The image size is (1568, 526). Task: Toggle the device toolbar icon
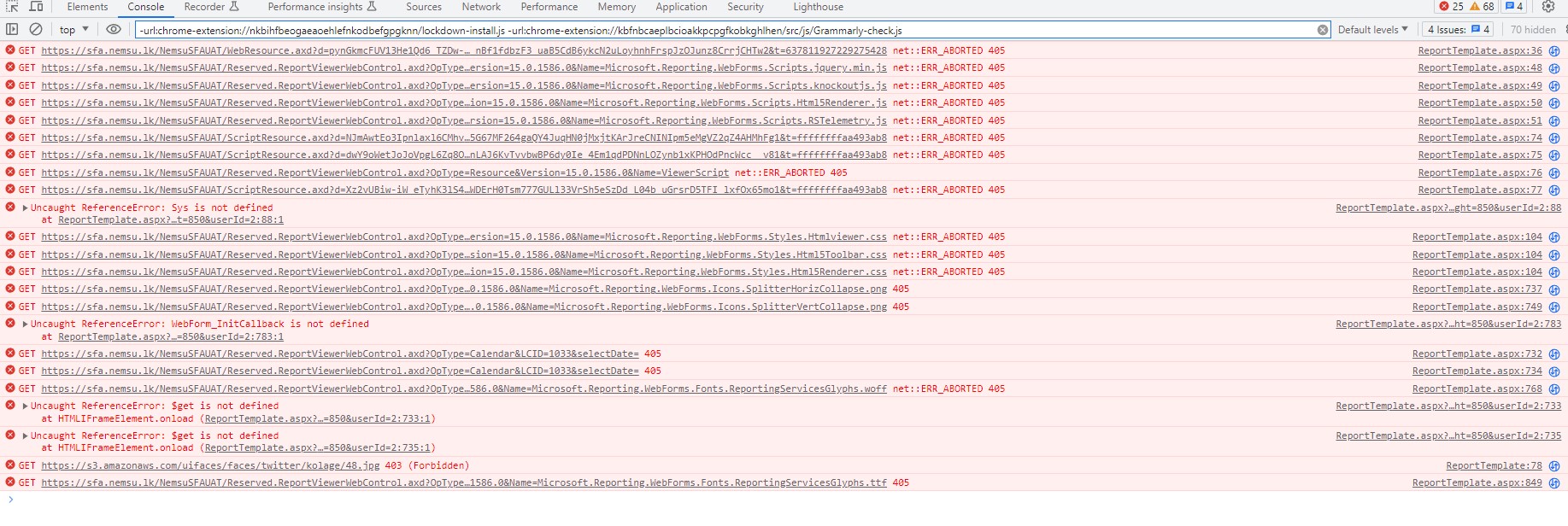tap(36, 6)
